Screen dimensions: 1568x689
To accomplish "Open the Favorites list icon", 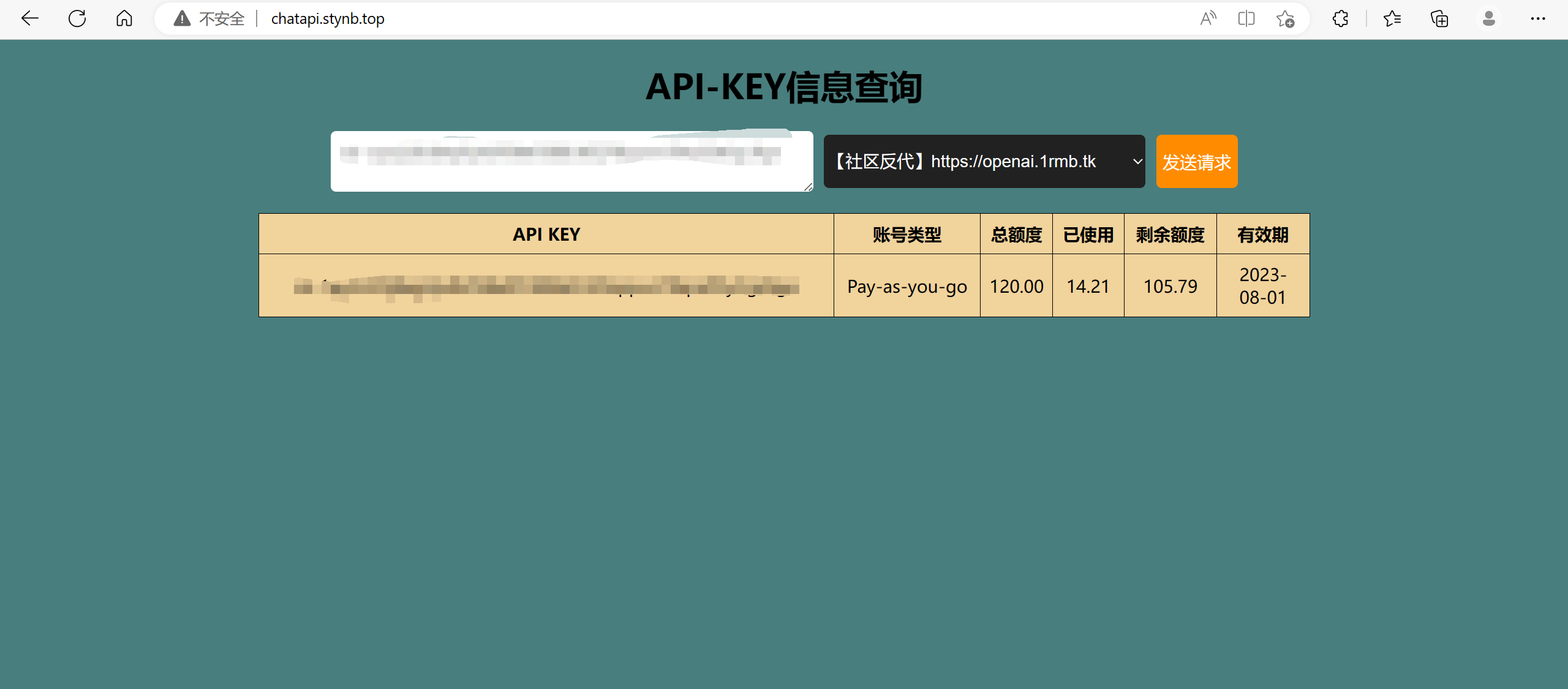I will click(1392, 18).
